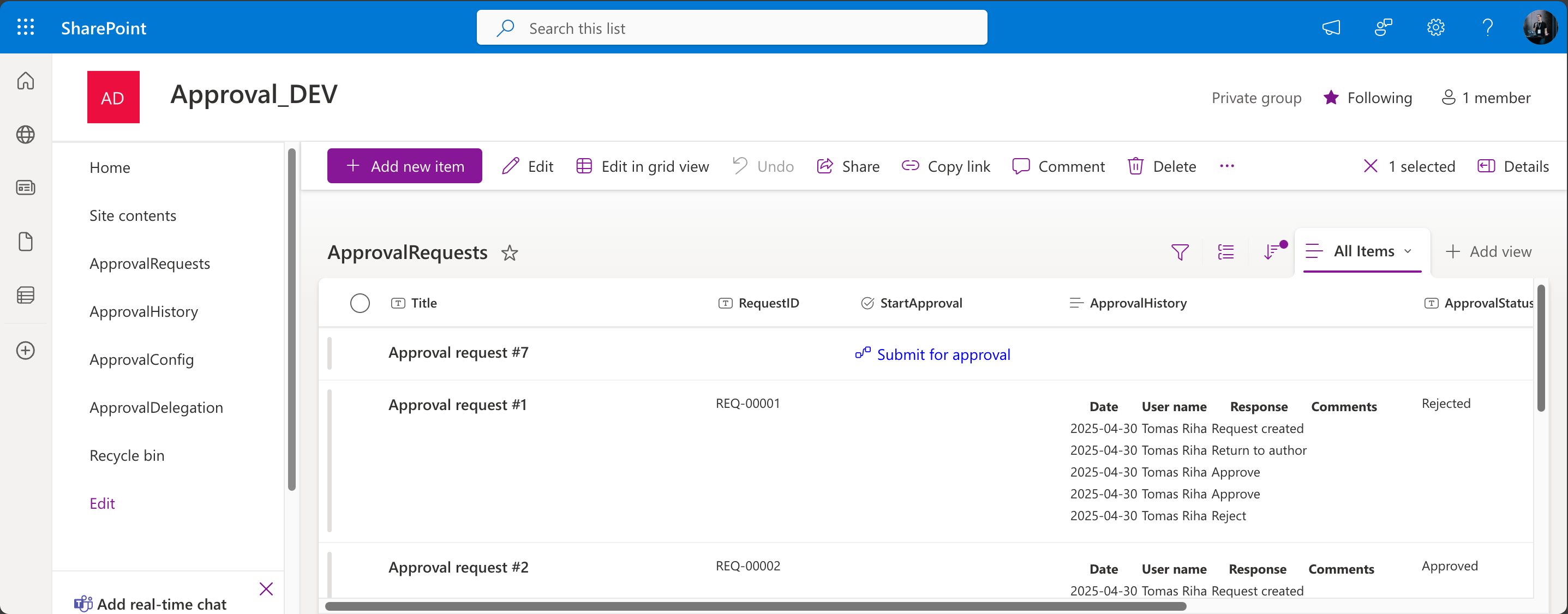The height and width of the screenshot is (614, 1568).
Task: Dismiss the Add real-time chat prompt
Action: [266, 588]
